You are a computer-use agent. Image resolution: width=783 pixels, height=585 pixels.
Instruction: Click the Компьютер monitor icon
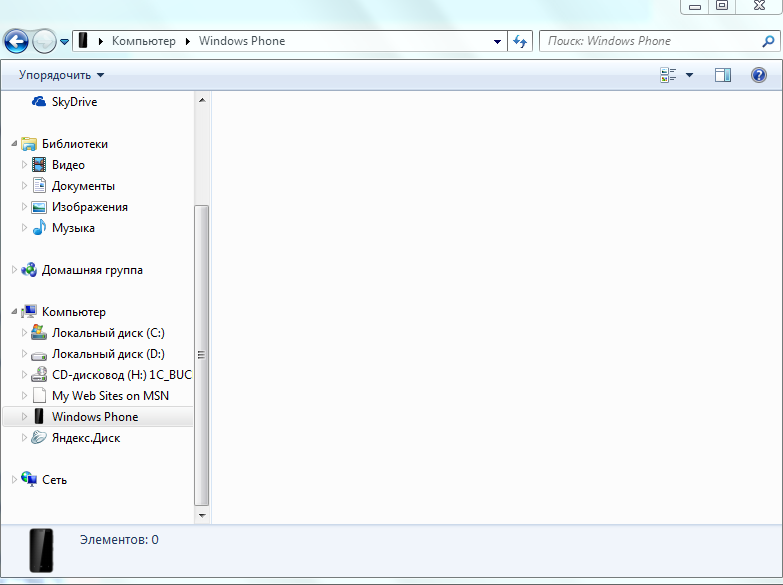tap(29, 311)
